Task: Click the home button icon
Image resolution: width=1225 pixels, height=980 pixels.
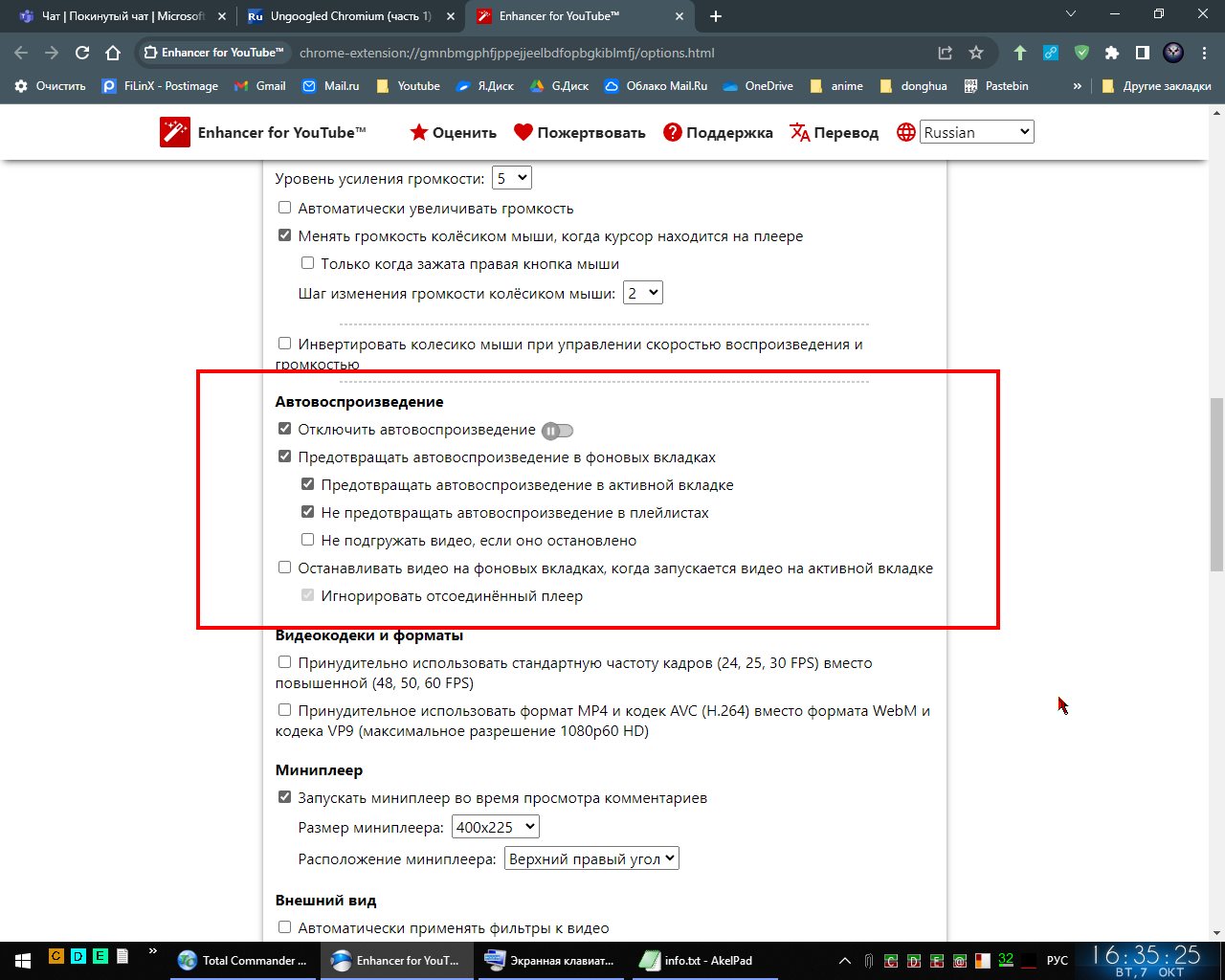Action: [113, 53]
